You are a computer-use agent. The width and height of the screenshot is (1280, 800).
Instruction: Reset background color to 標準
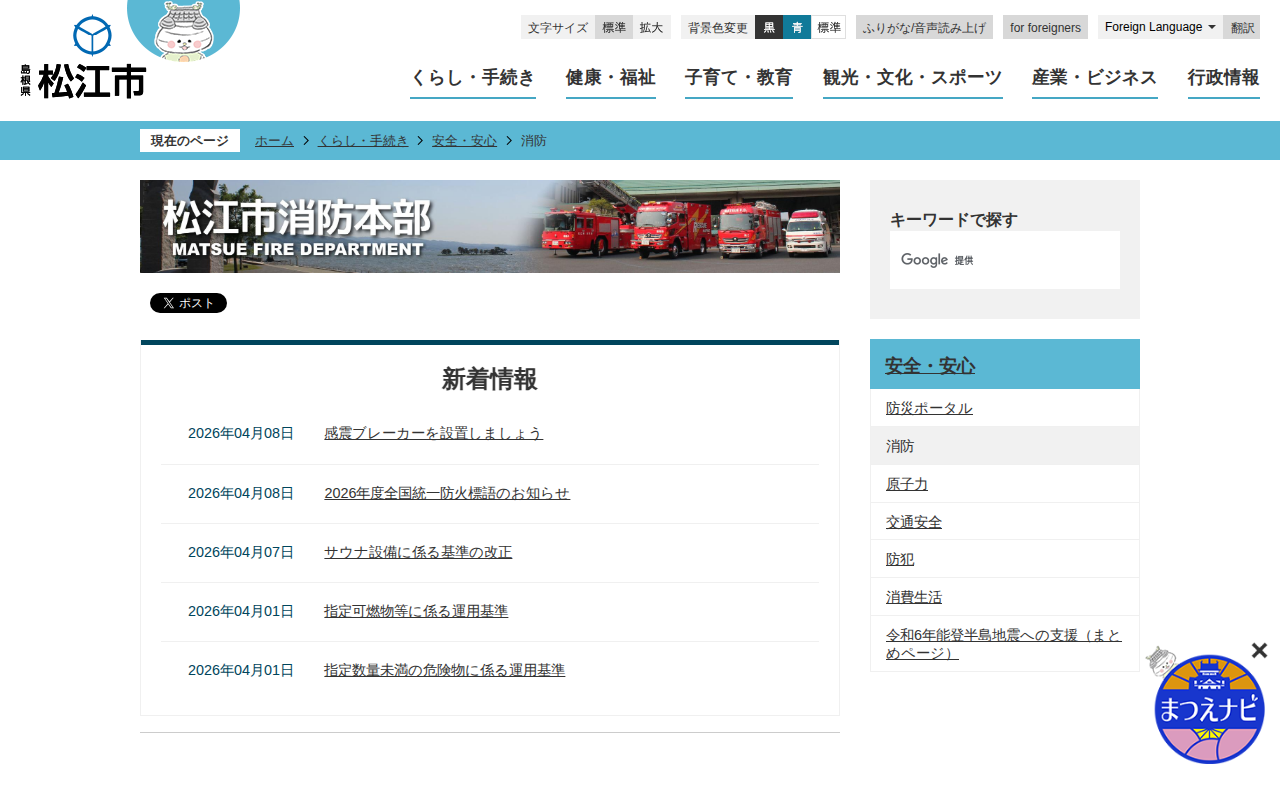pos(829,27)
